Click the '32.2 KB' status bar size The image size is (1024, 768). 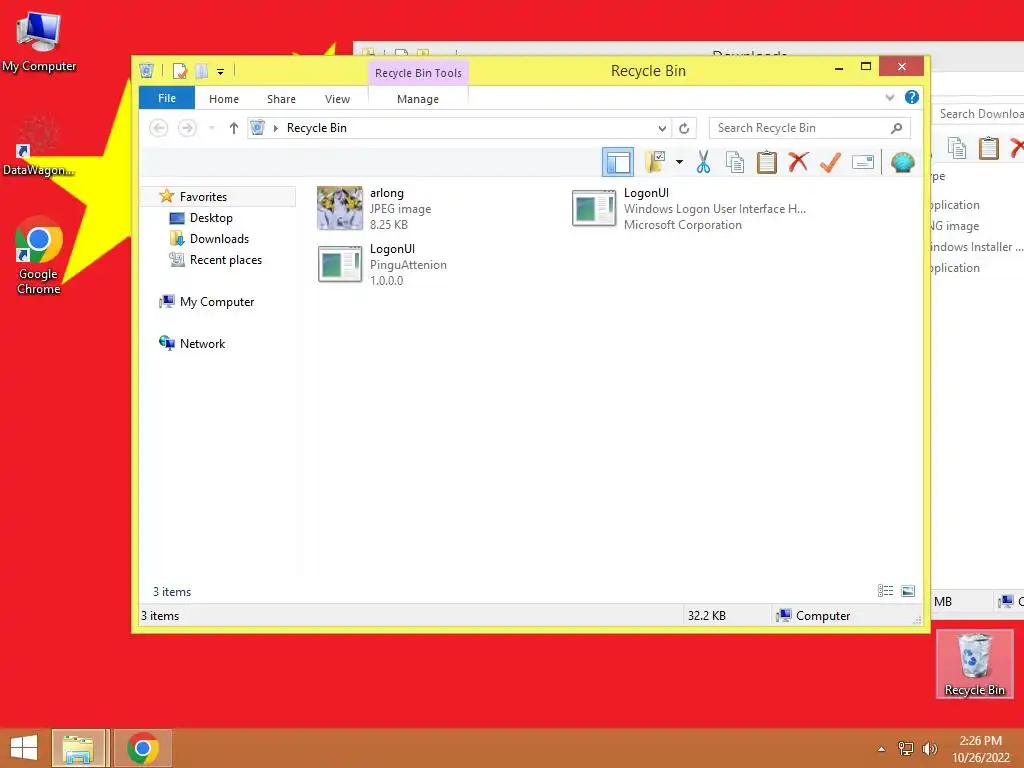pyautogui.click(x=706, y=616)
